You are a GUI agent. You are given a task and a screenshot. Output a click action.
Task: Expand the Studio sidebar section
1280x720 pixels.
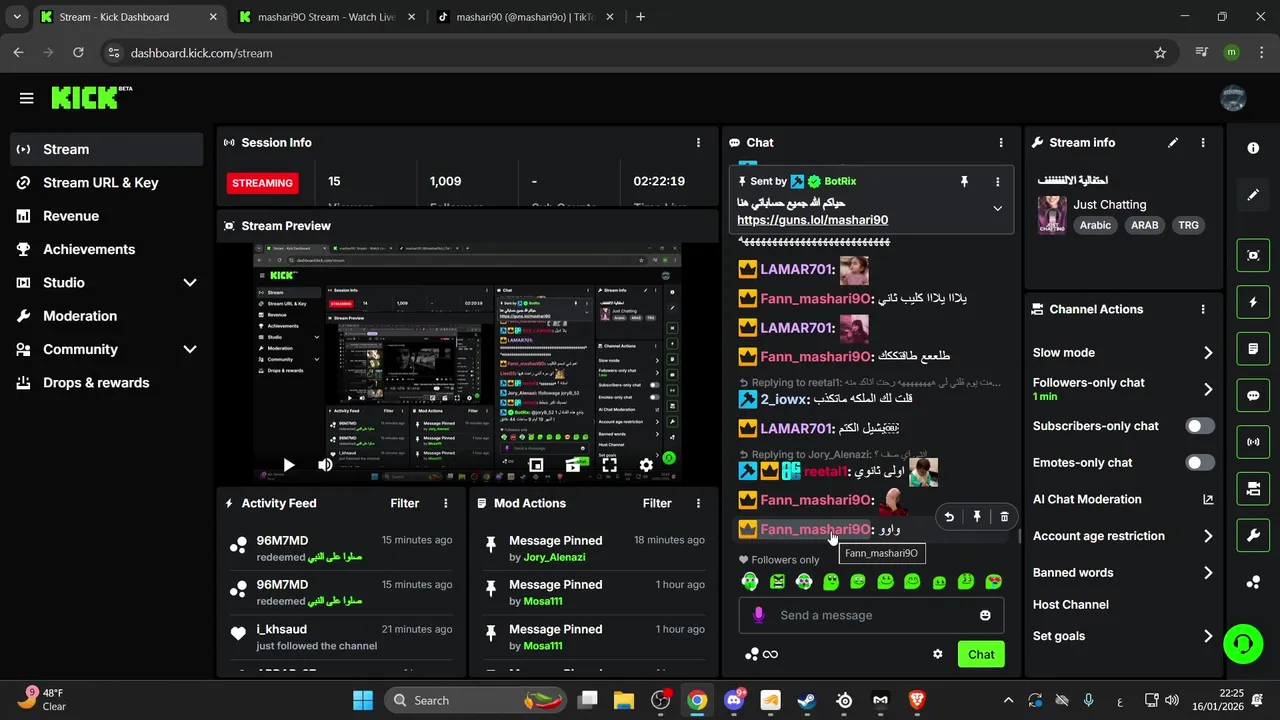106,283
